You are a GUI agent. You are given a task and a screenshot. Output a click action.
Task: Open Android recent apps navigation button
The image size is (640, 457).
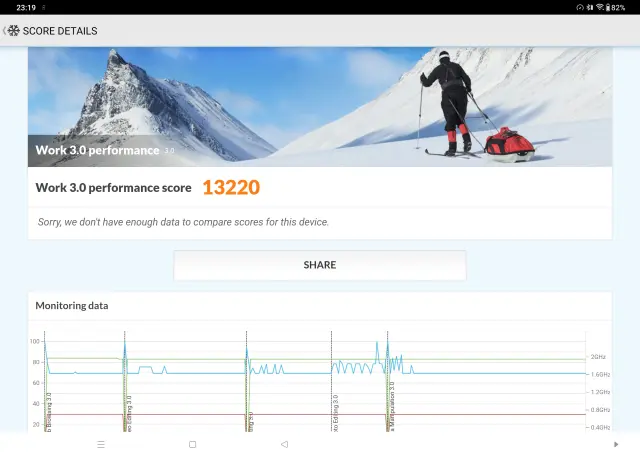pos(101,444)
